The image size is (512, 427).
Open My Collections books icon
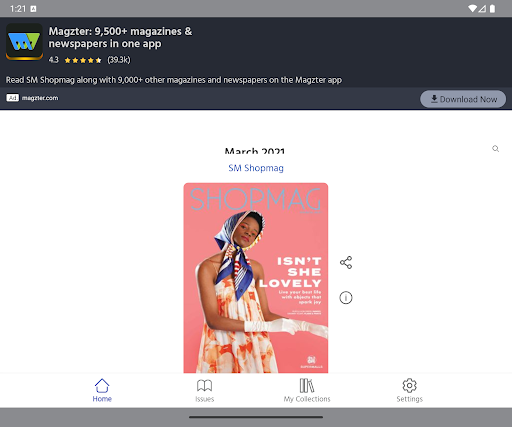point(307,386)
